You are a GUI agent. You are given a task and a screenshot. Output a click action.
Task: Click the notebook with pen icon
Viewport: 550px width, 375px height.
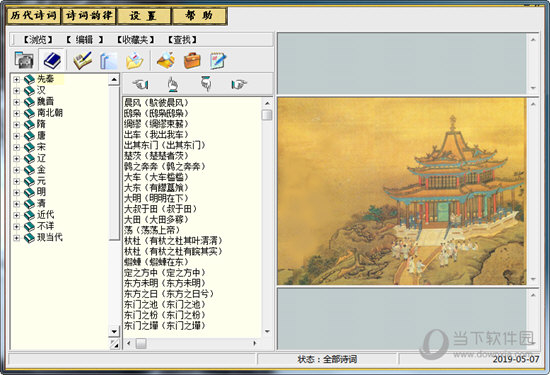click(x=82, y=60)
